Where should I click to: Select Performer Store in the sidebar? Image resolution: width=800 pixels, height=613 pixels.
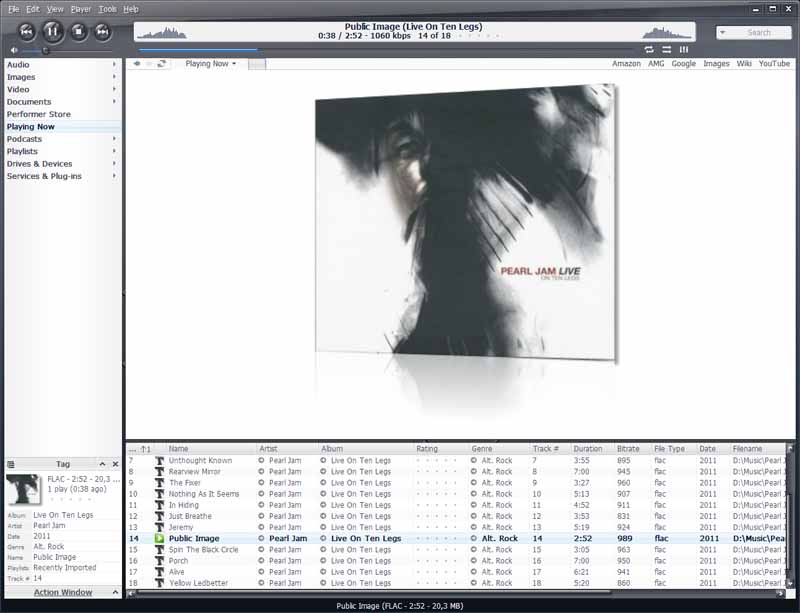tap(39, 114)
